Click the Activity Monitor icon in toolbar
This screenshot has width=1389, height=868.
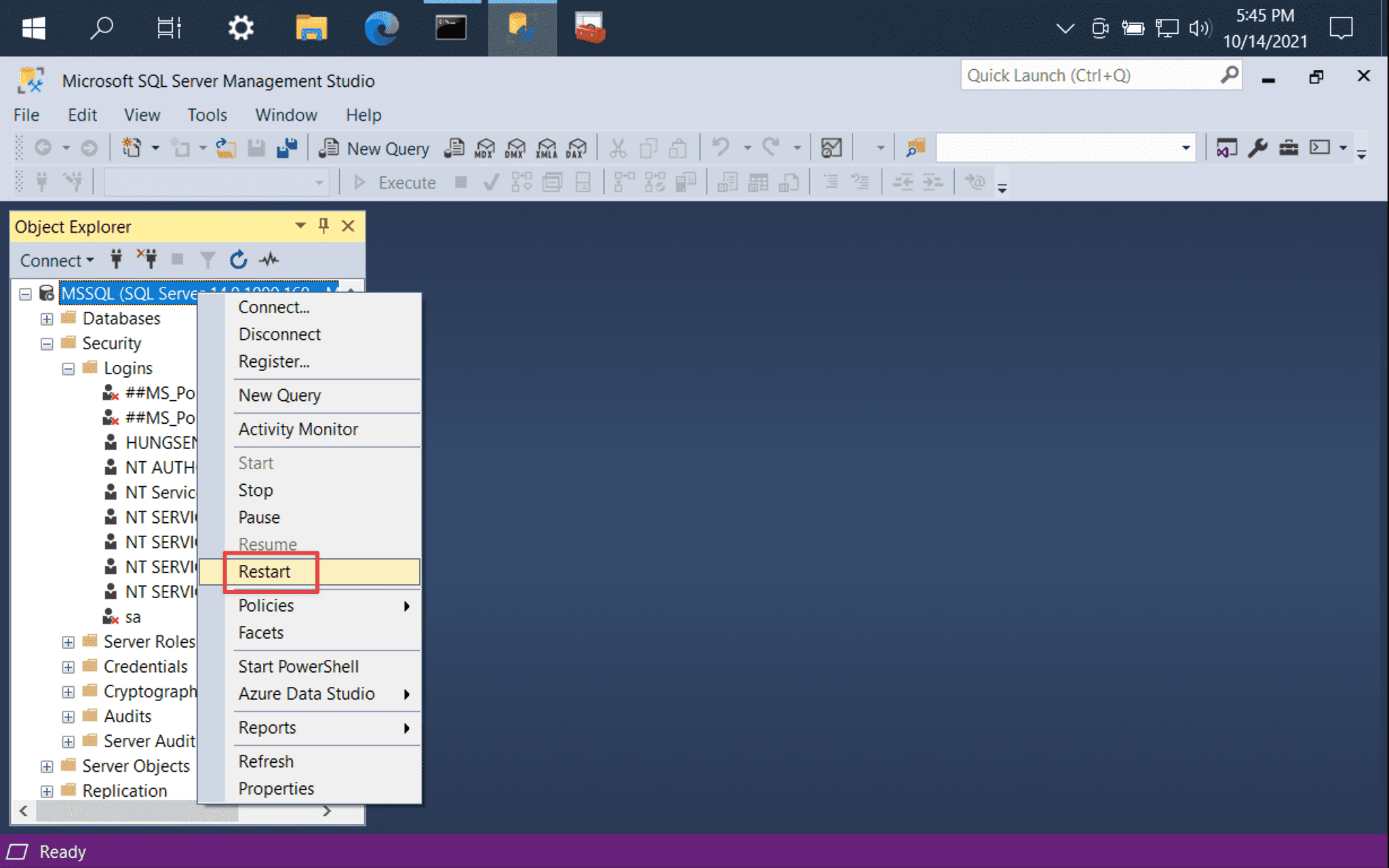pos(832,148)
